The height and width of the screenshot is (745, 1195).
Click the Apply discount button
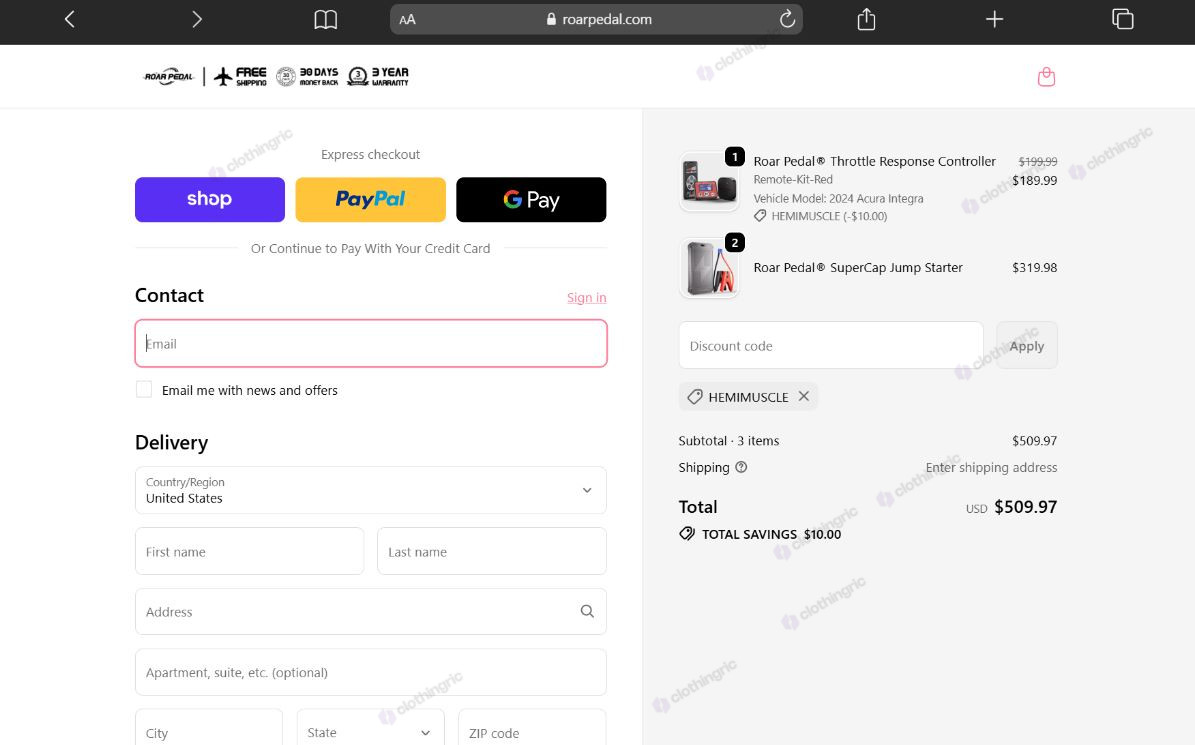point(1027,346)
